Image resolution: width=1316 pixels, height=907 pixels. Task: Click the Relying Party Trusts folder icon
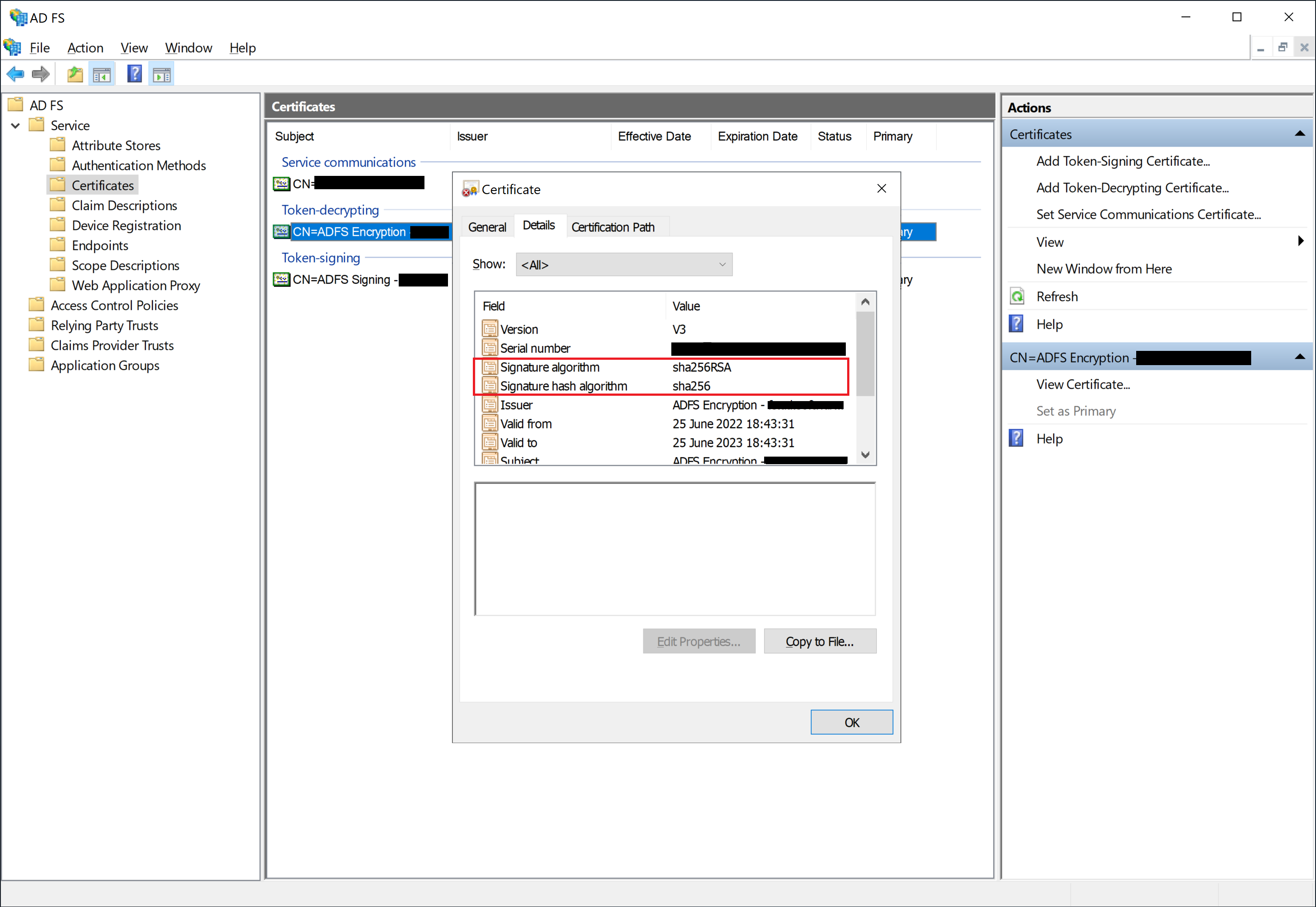(x=36, y=325)
